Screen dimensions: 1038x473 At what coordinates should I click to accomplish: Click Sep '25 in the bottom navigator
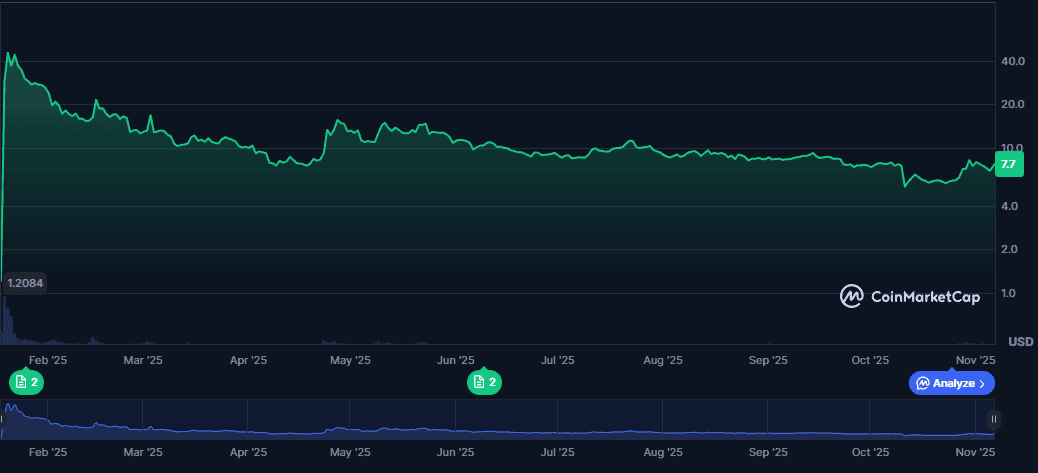coord(768,452)
